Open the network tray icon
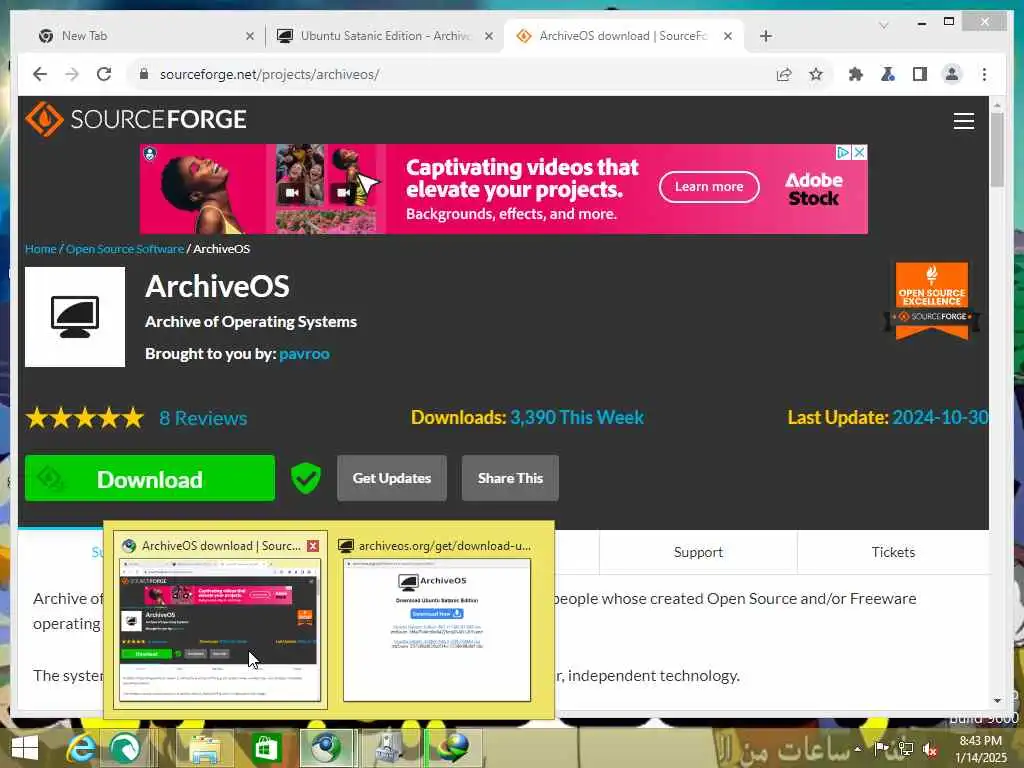 pyautogui.click(x=906, y=749)
